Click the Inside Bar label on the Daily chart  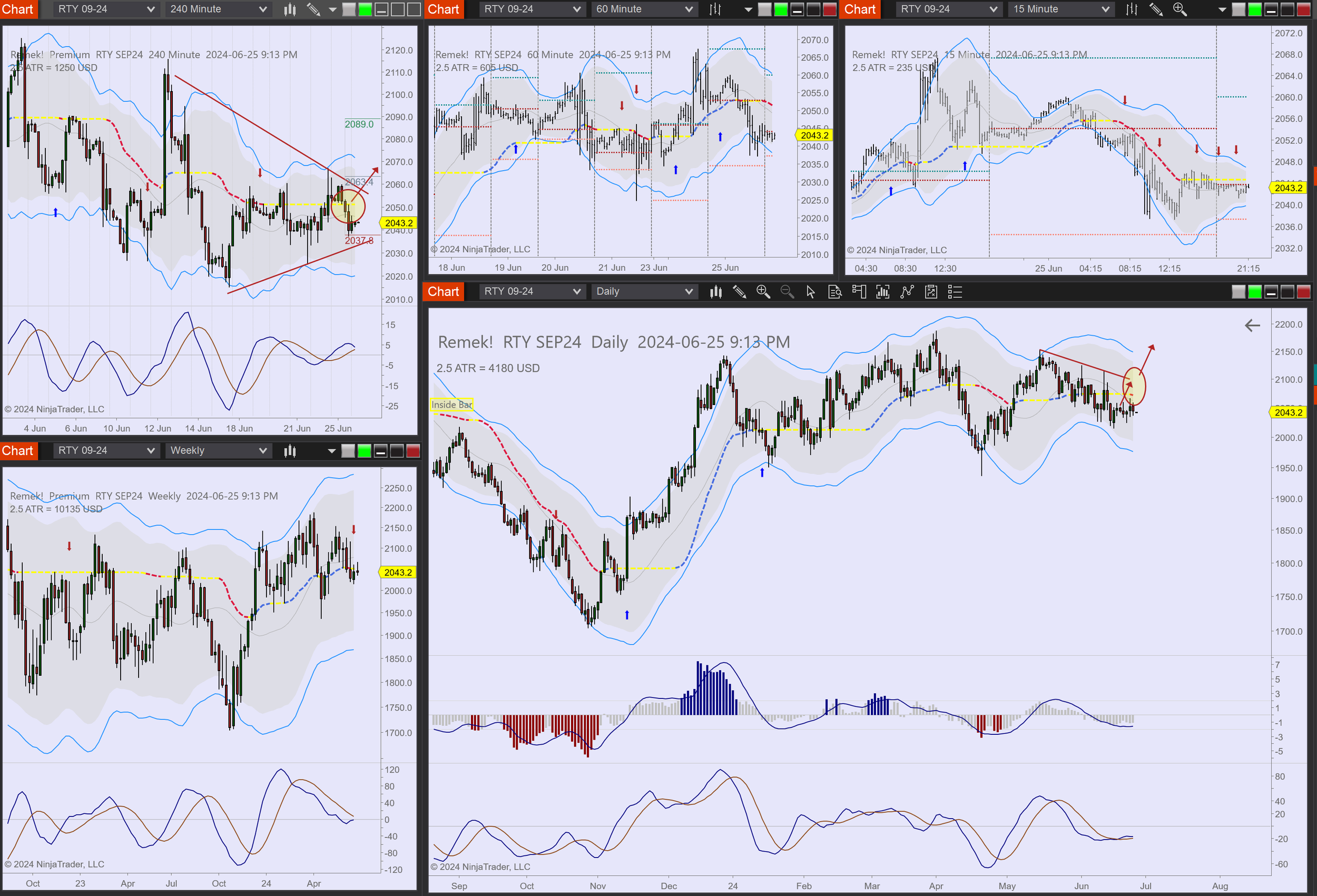click(451, 405)
